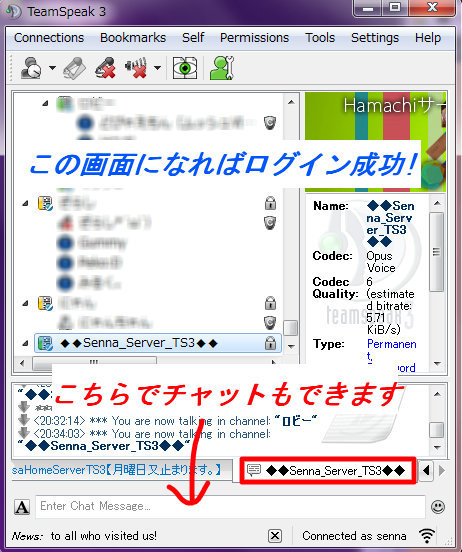Open the Bookmarks menu
The height and width of the screenshot is (552, 462).
pos(133,38)
